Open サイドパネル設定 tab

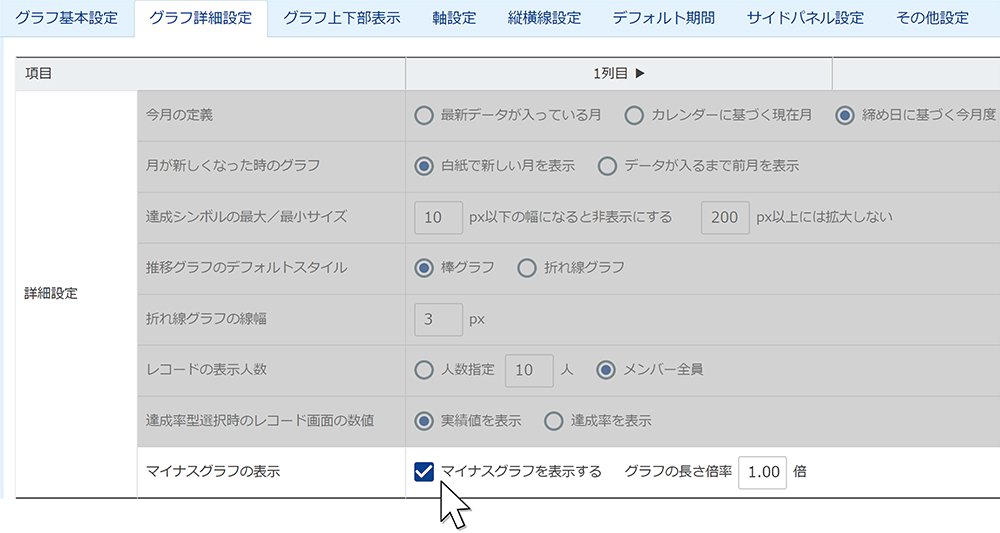coord(805,18)
